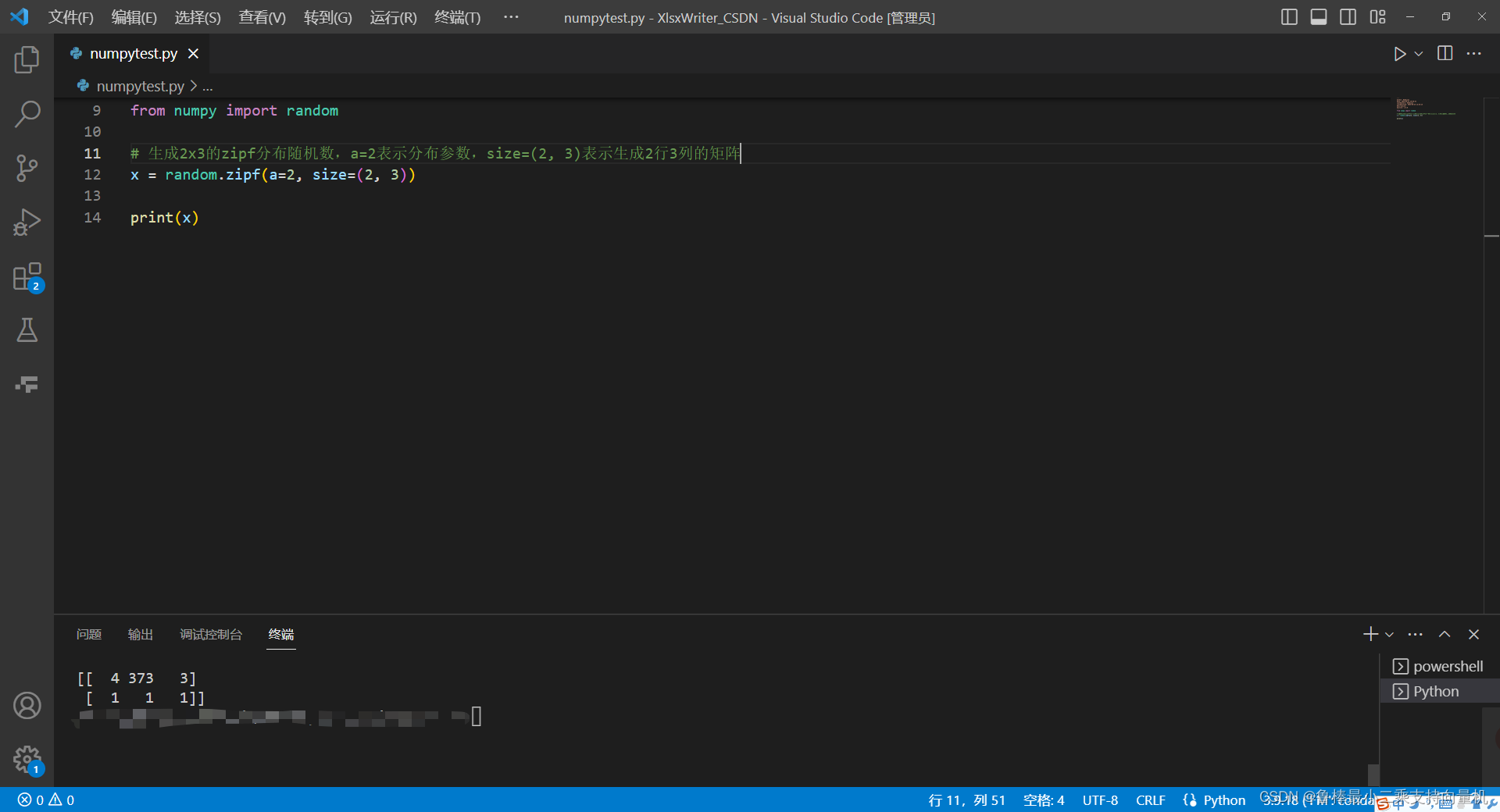Open the 转到(G) menu
This screenshot has width=1500, height=812.
pyautogui.click(x=327, y=17)
